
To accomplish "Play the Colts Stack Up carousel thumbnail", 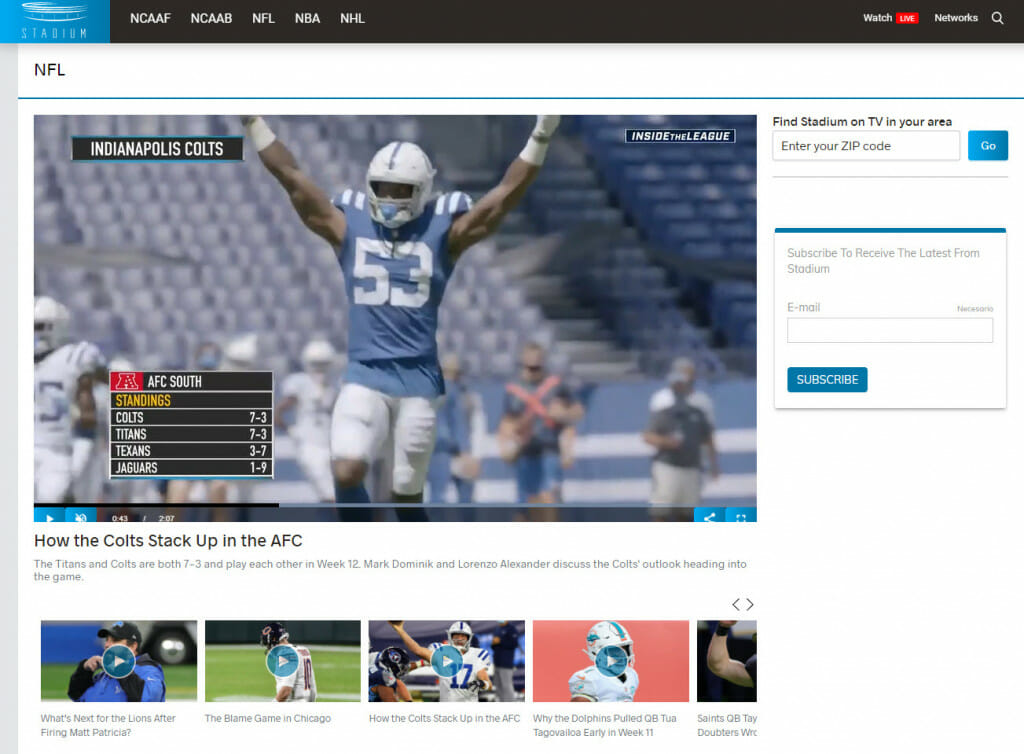I will click(447, 661).
